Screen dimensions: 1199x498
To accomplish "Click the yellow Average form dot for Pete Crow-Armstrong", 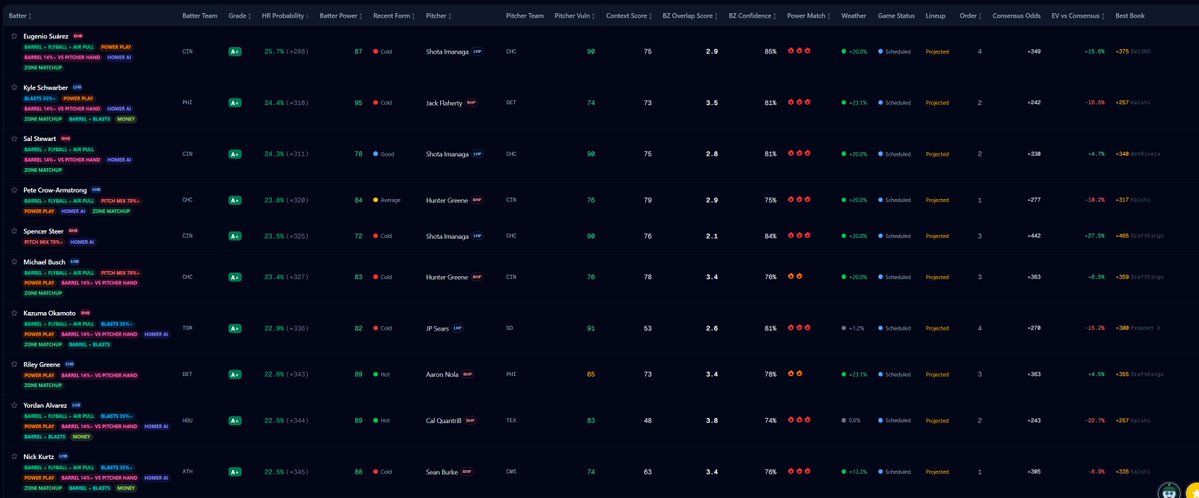I will coord(375,200).
